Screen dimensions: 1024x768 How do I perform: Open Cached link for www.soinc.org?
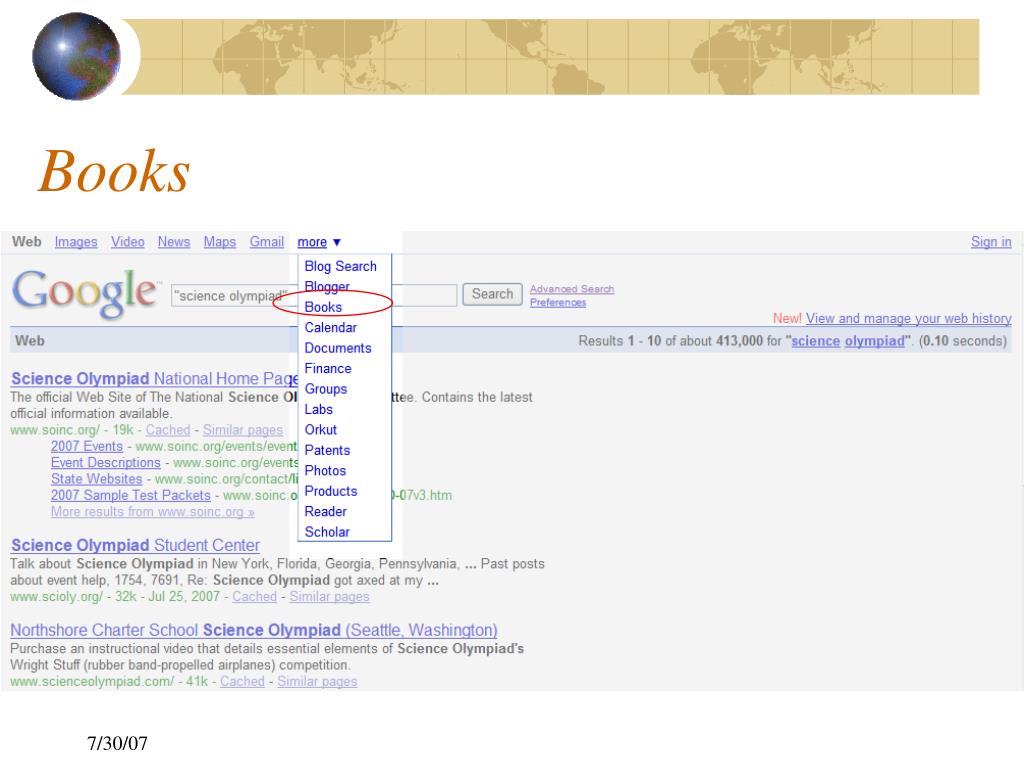click(168, 430)
